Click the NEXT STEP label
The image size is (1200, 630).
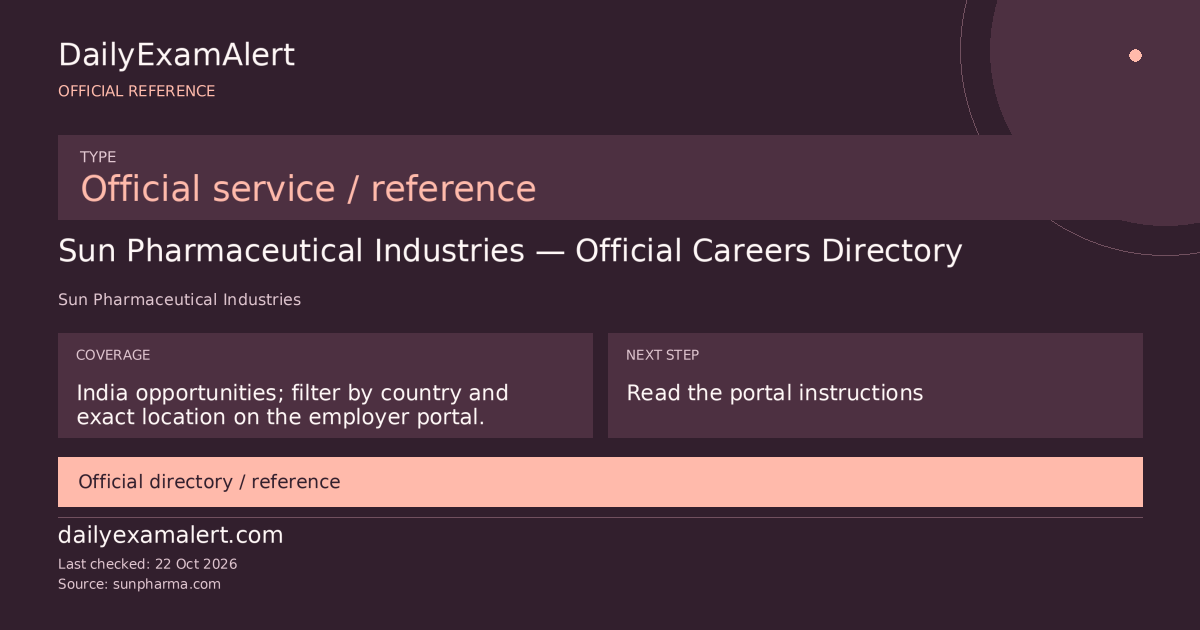(x=662, y=355)
